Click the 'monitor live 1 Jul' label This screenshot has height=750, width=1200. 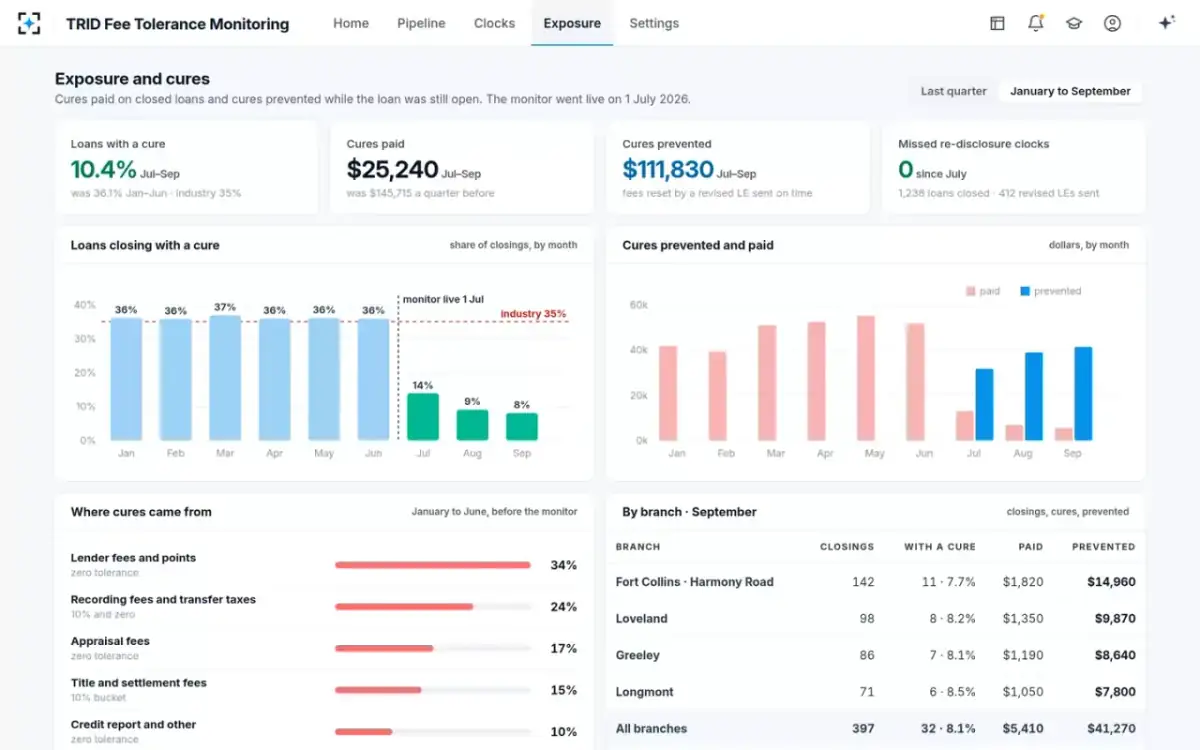443,299
